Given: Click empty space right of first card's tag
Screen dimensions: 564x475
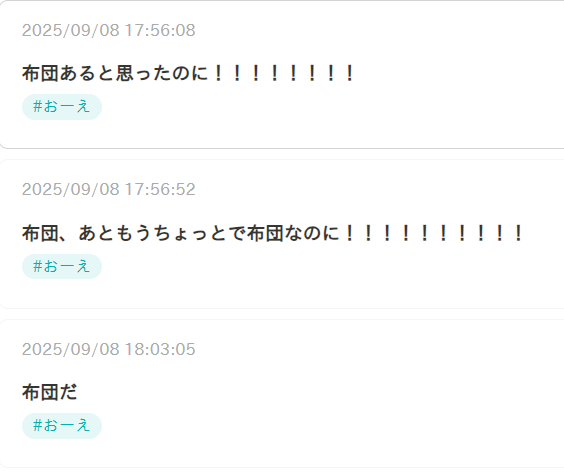Looking at the screenshot, I should click(324, 107).
